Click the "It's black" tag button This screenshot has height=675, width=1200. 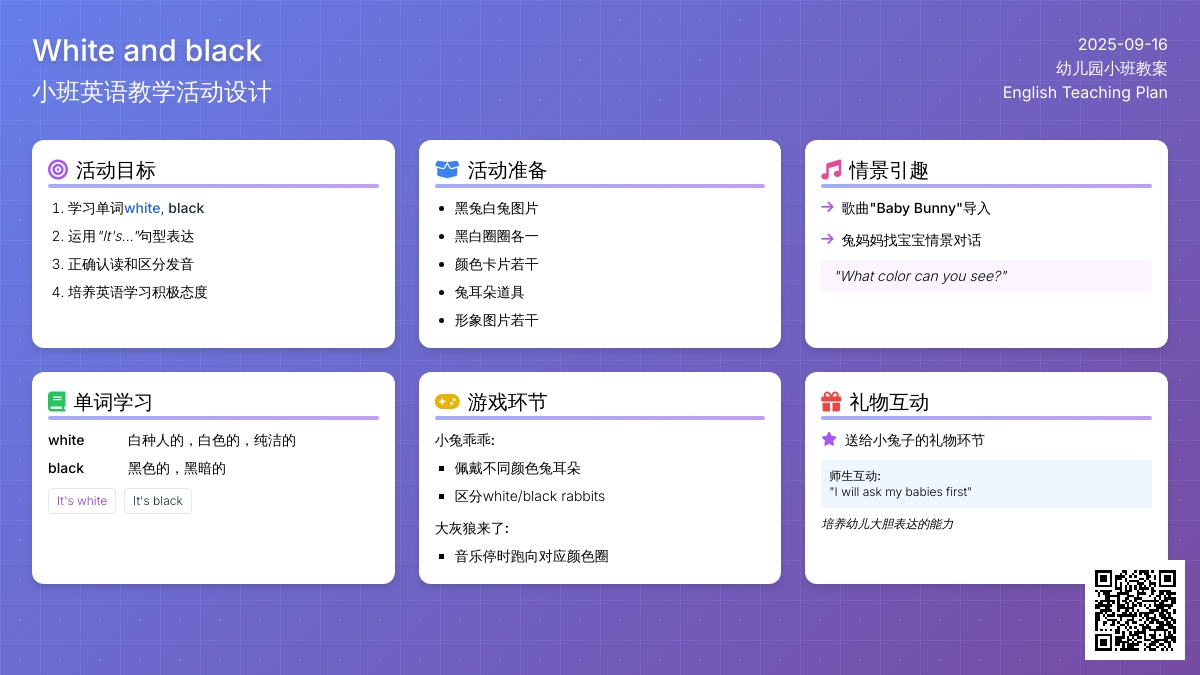point(158,501)
